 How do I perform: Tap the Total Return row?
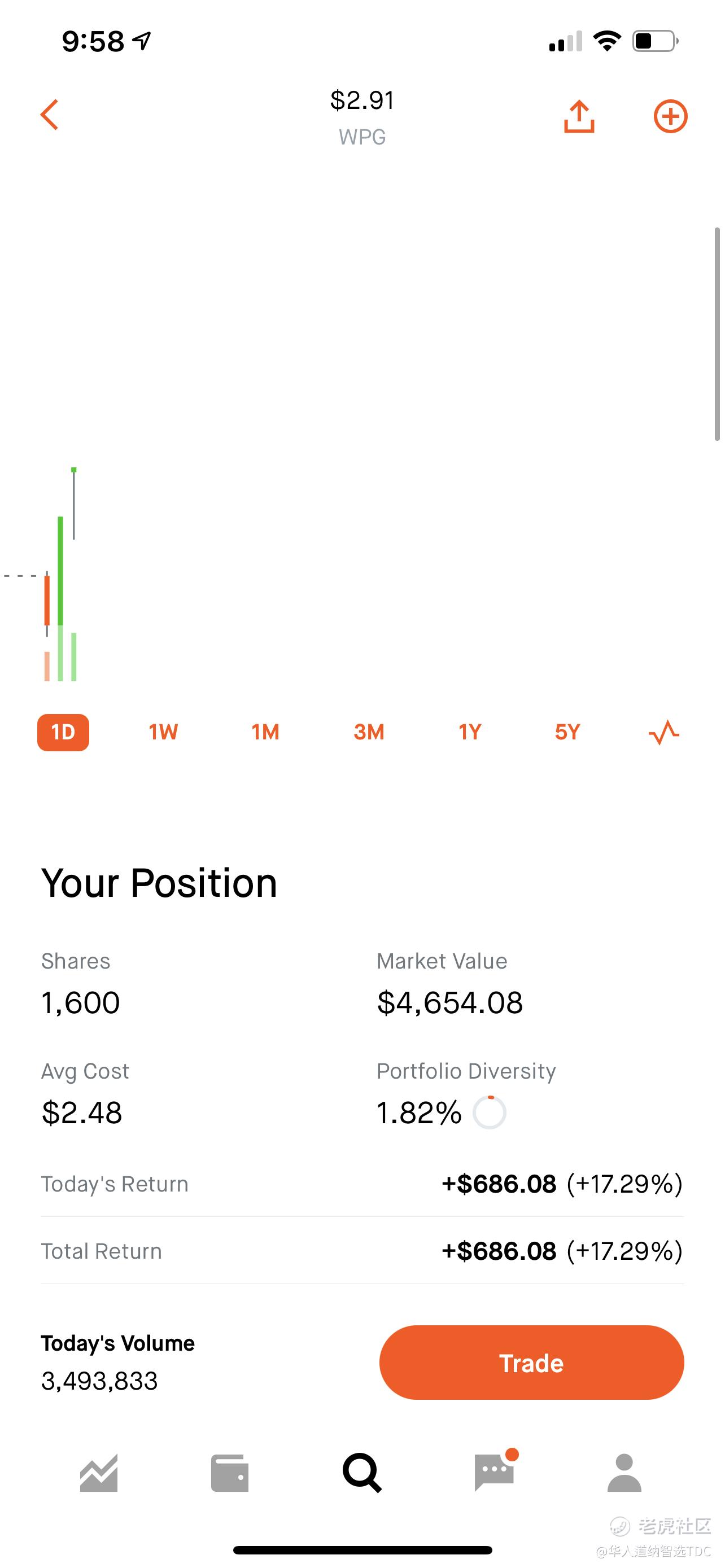click(x=362, y=1251)
